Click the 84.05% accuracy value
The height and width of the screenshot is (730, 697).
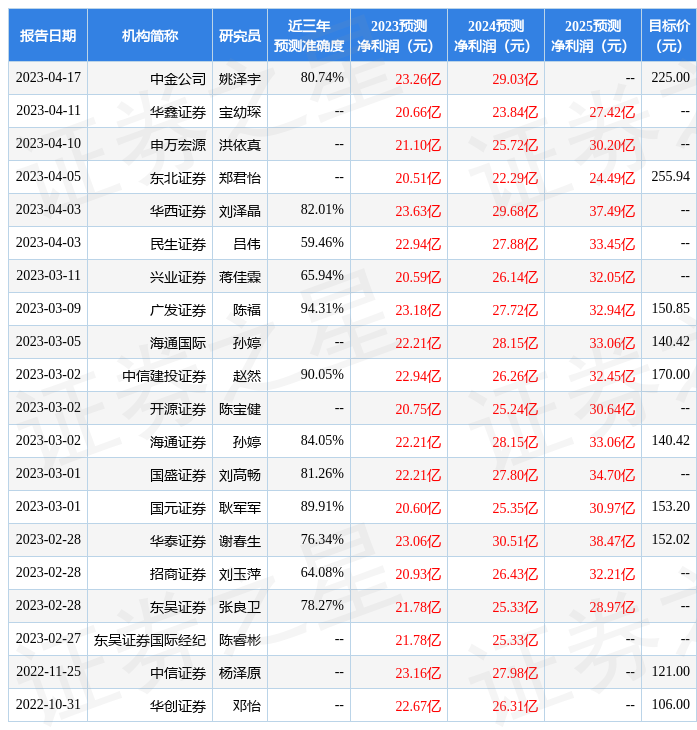[322, 441]
